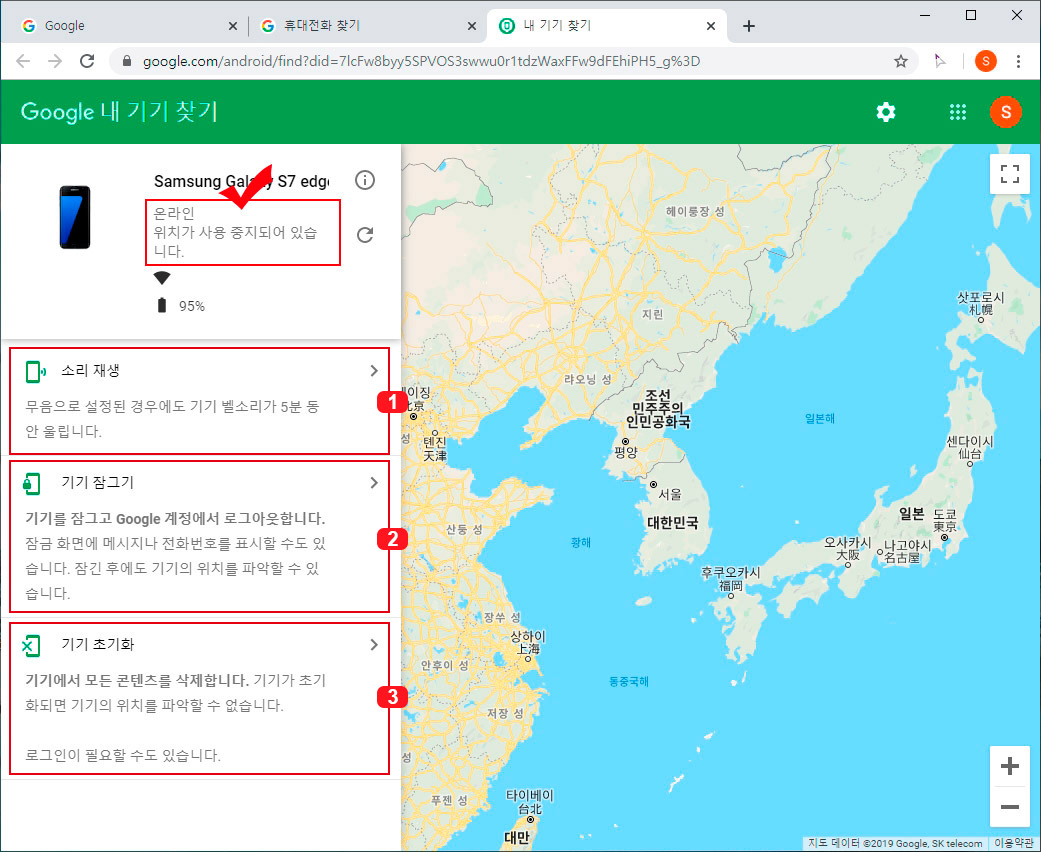Click the 기기 초기화 erase icon

pyautogui.click(x=31, y=645)
